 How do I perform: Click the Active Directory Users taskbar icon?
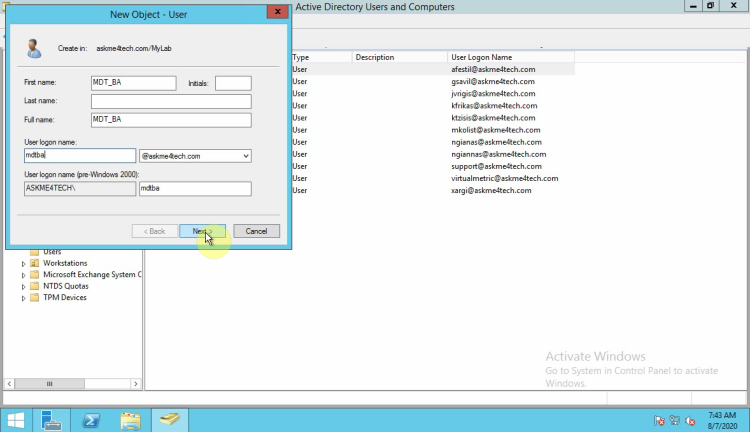pyautogui.click(x=170, y=419)
